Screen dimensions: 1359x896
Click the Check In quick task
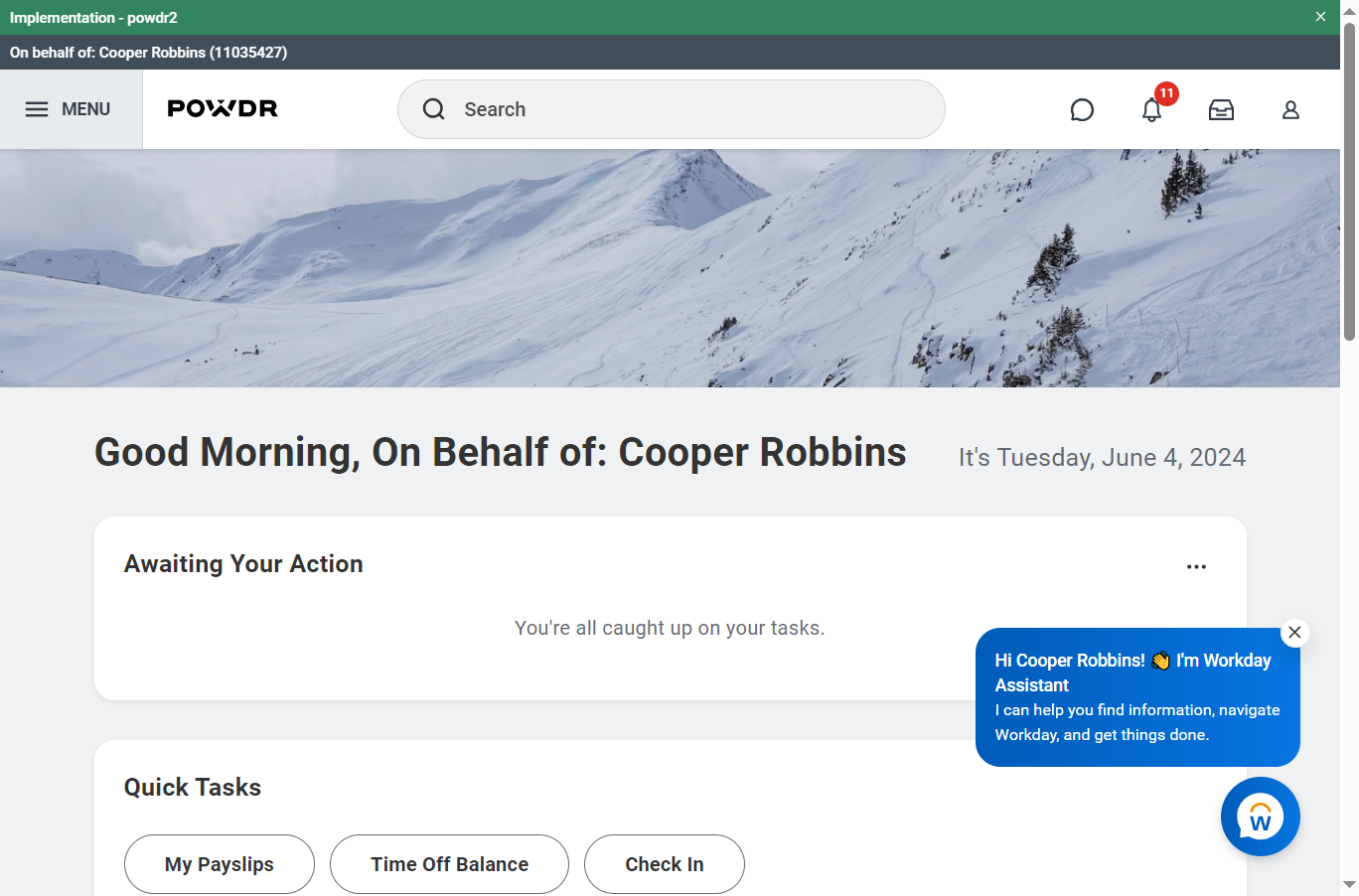(x=665, y=864)
